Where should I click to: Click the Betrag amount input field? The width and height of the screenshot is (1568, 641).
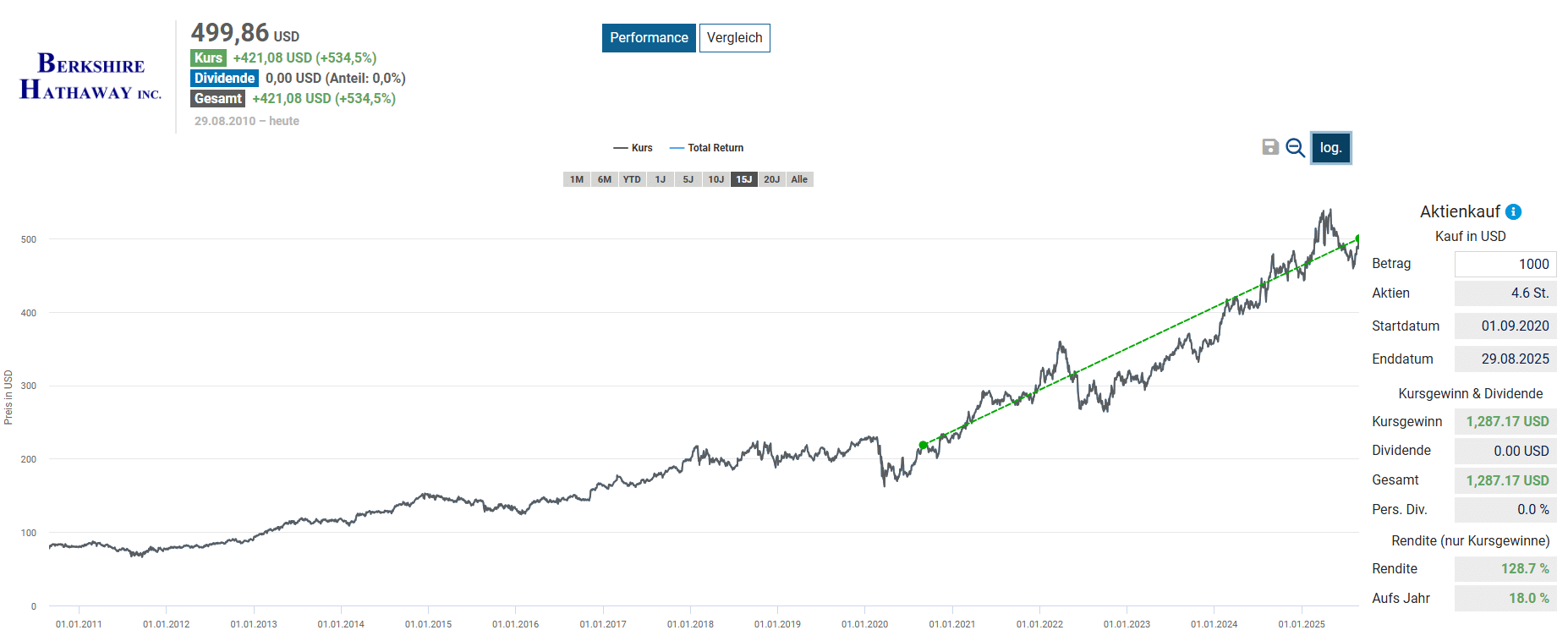pos(1505,264)
